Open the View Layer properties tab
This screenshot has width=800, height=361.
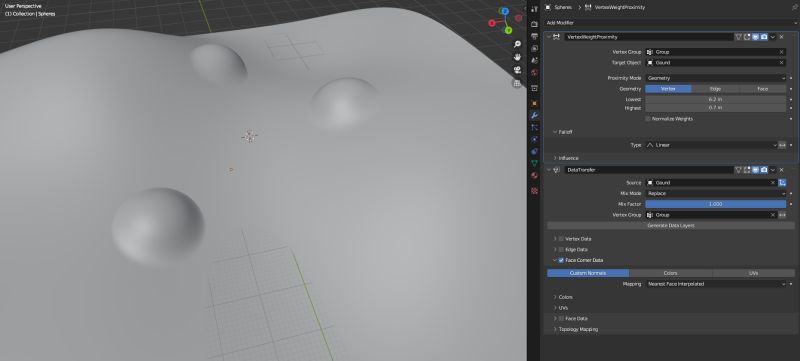(x=534, y=48)
